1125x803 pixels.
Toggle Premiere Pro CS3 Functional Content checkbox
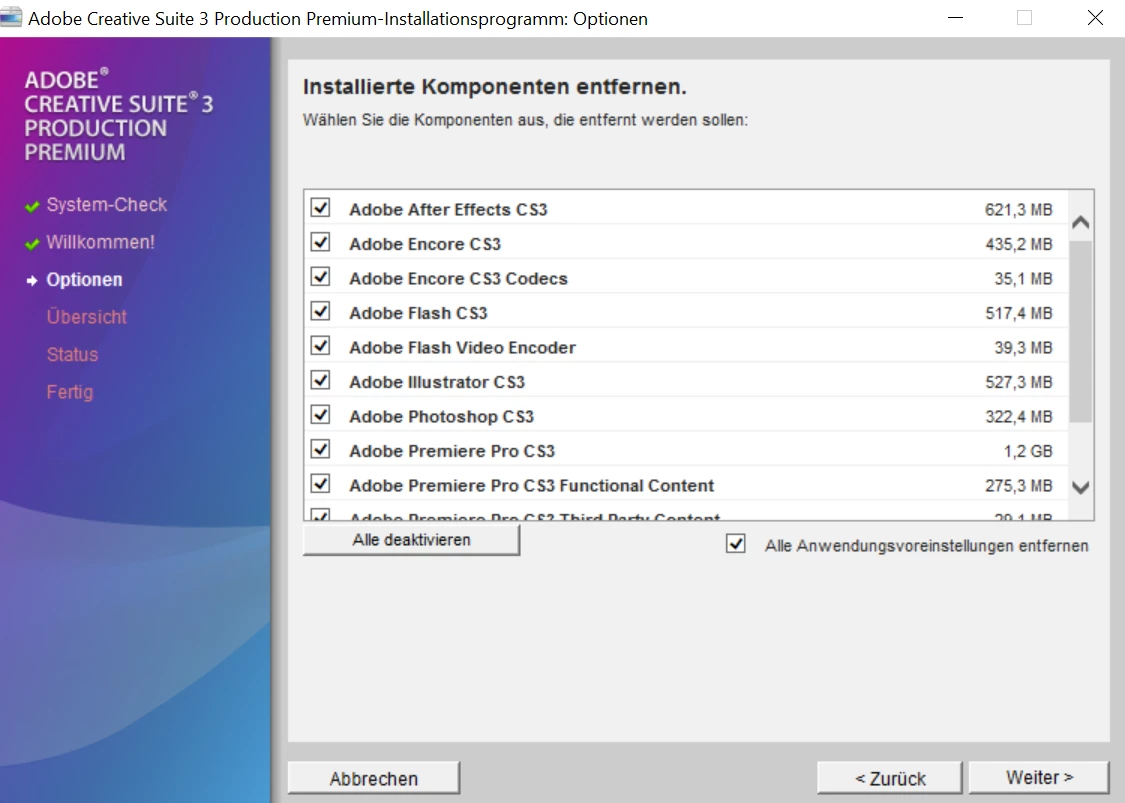click(320, 484)
